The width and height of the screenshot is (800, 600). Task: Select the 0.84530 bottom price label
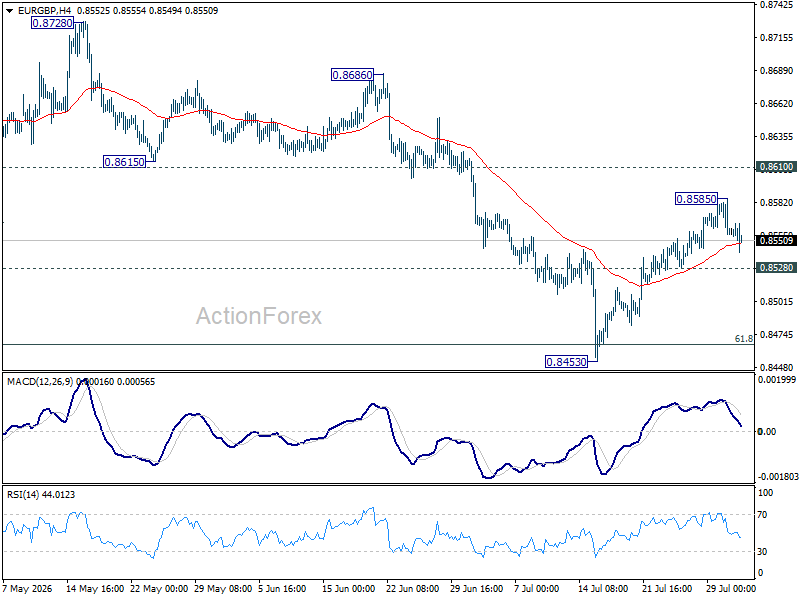click(x=566, y=362)
